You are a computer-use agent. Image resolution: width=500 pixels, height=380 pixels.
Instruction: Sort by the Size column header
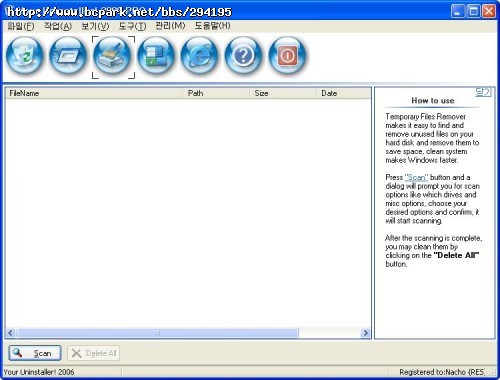point(283,93)
